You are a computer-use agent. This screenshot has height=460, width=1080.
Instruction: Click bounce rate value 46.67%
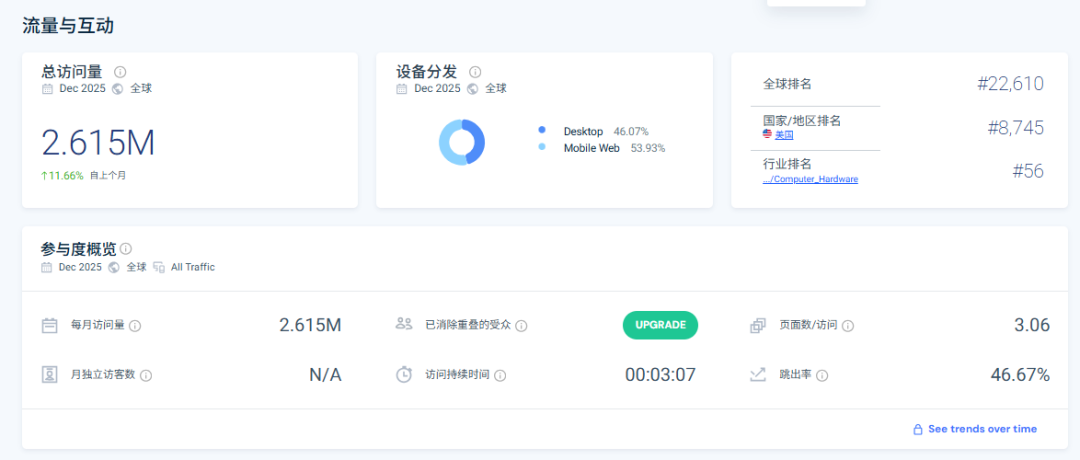1020,375
